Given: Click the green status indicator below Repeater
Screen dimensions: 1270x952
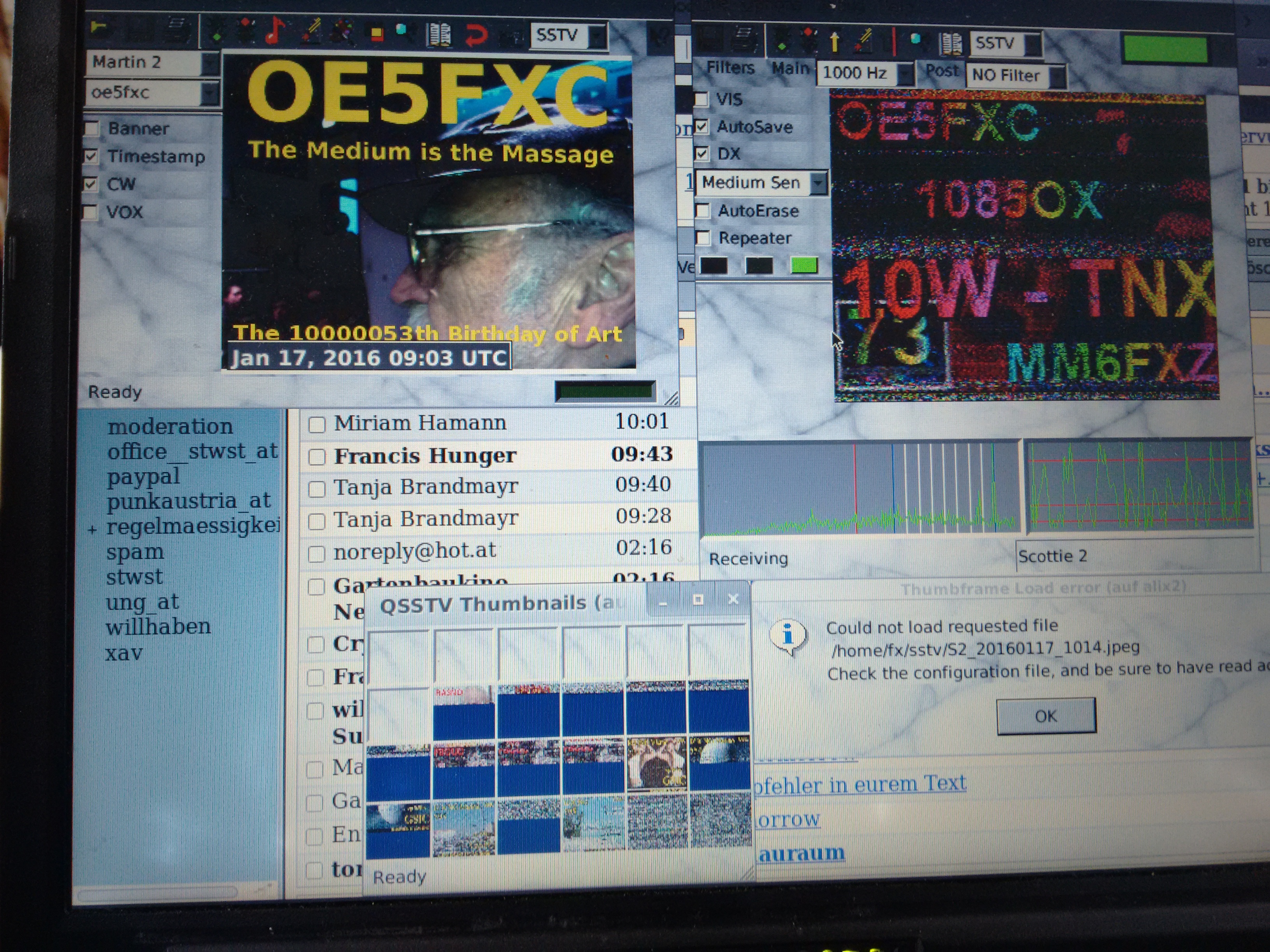Looking at the screenshot, I should point(804,265).
